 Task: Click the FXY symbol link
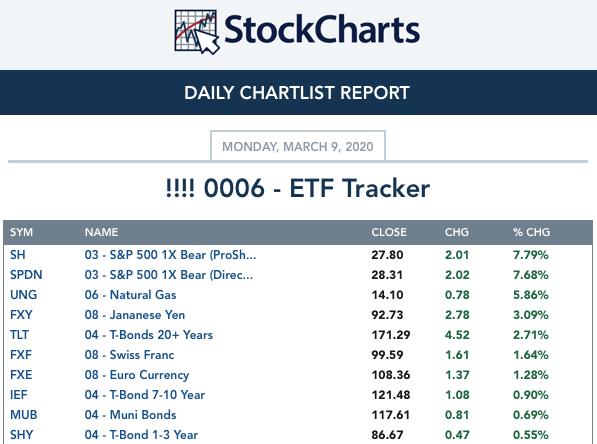21,315
